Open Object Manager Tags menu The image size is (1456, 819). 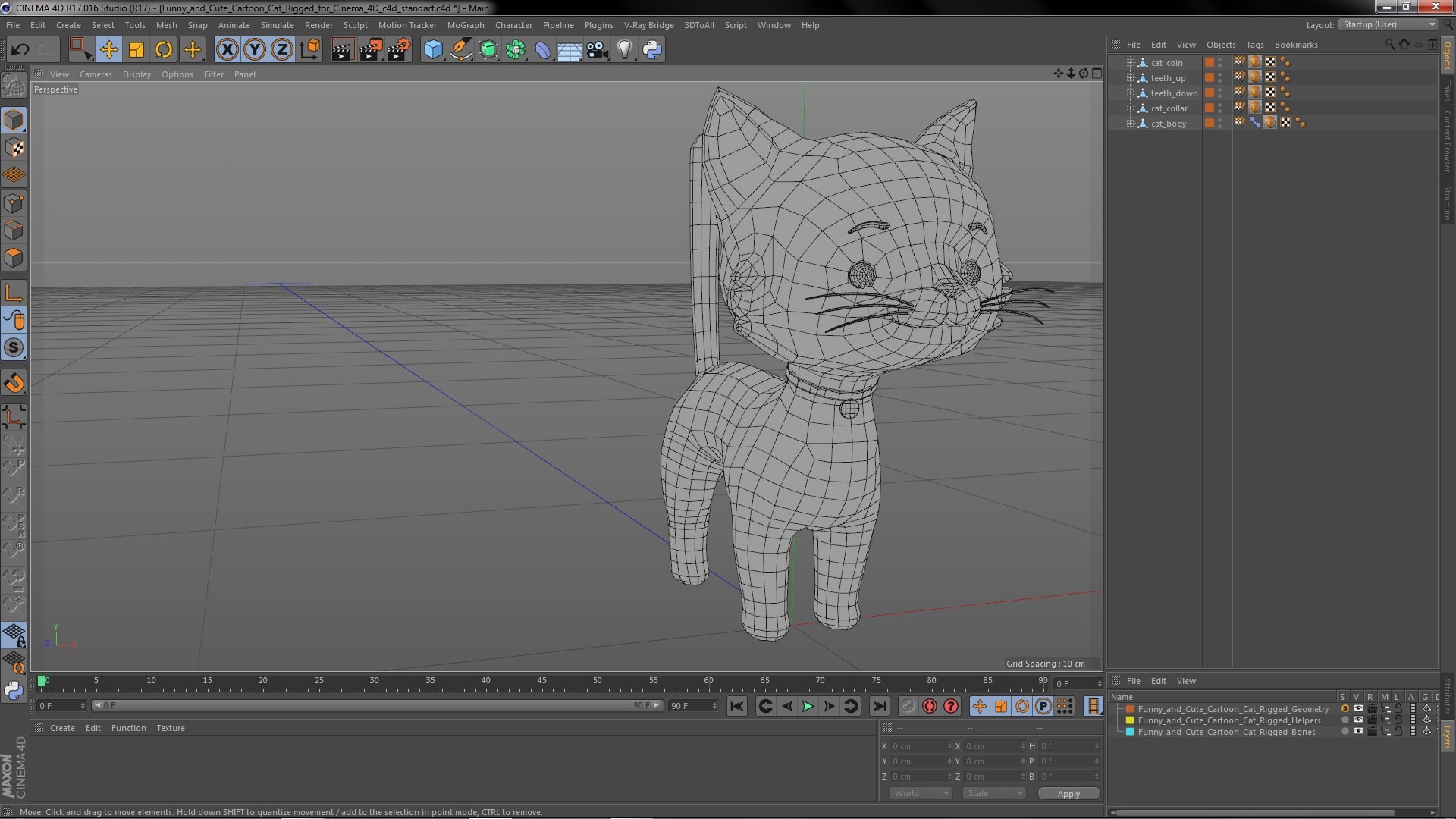(1255, 45)
